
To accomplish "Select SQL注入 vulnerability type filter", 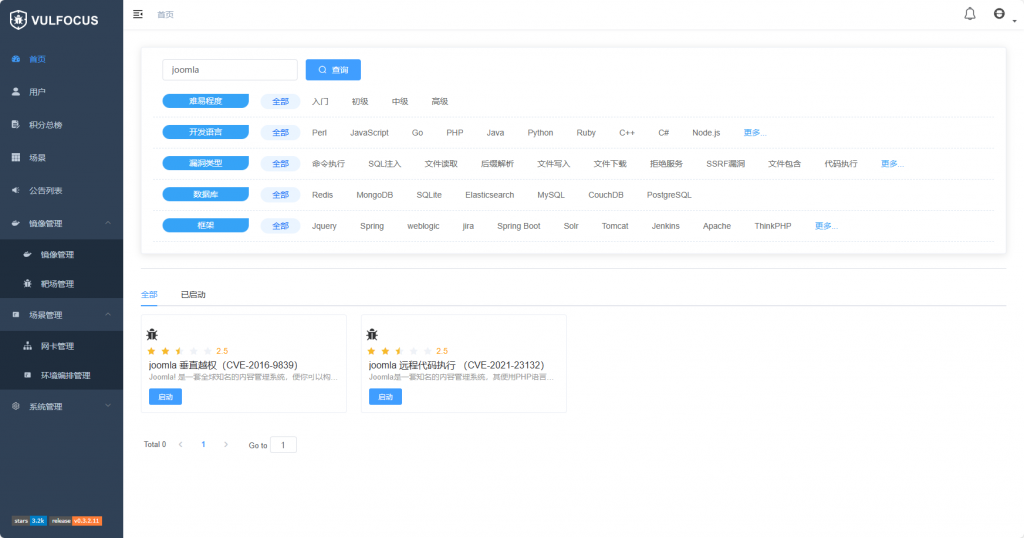I will (384, 164).
